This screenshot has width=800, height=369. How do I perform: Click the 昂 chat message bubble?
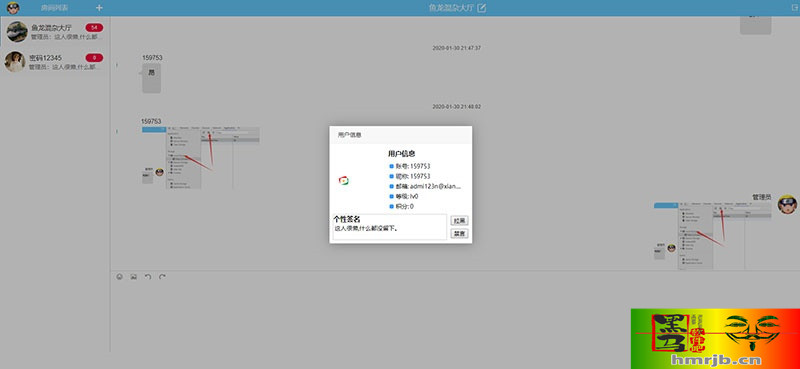pos(152,78)
